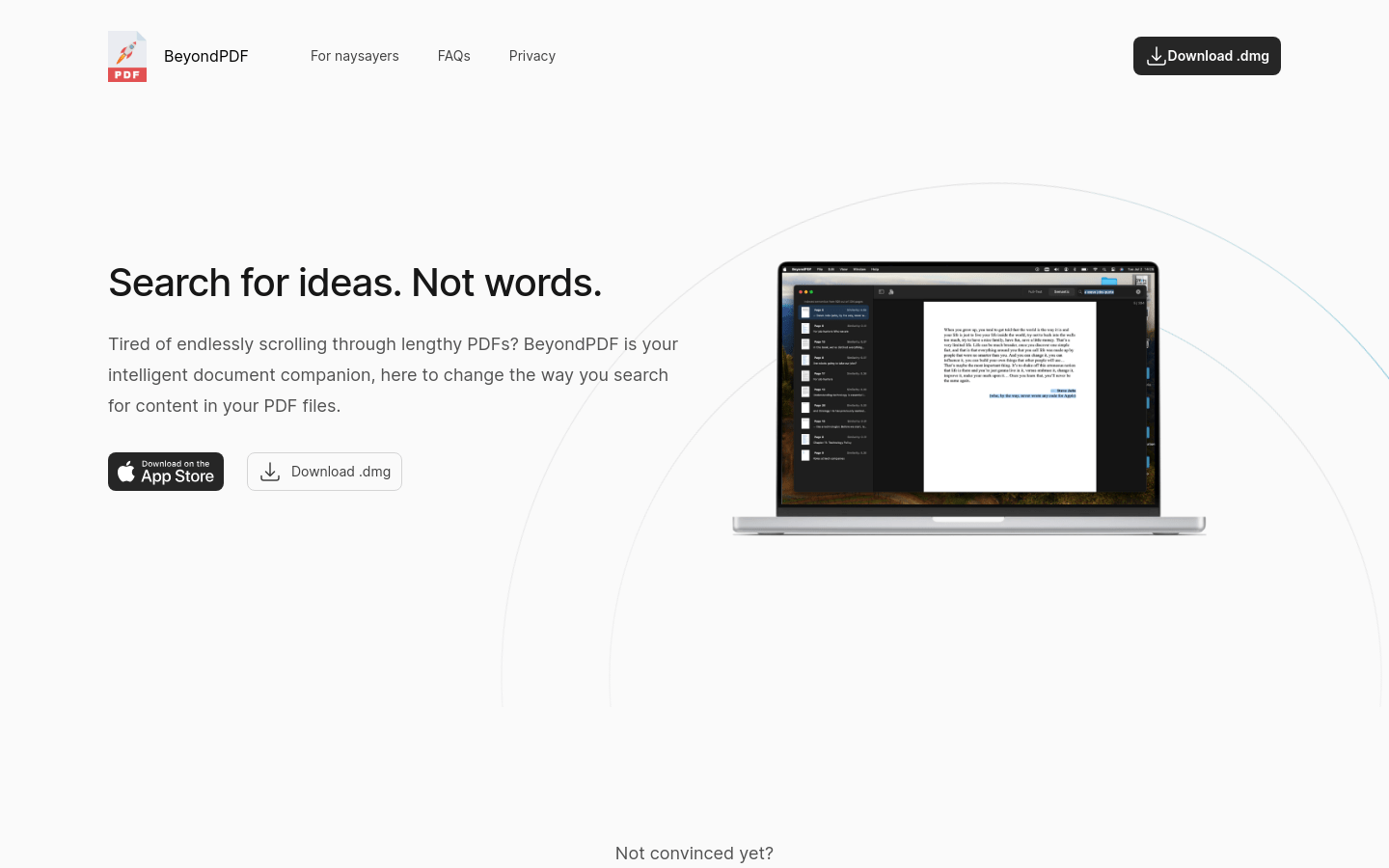Click the dark Download .dmg header button
The width and height of the screenshot is (1389, 868).
tap(1207, 56)
